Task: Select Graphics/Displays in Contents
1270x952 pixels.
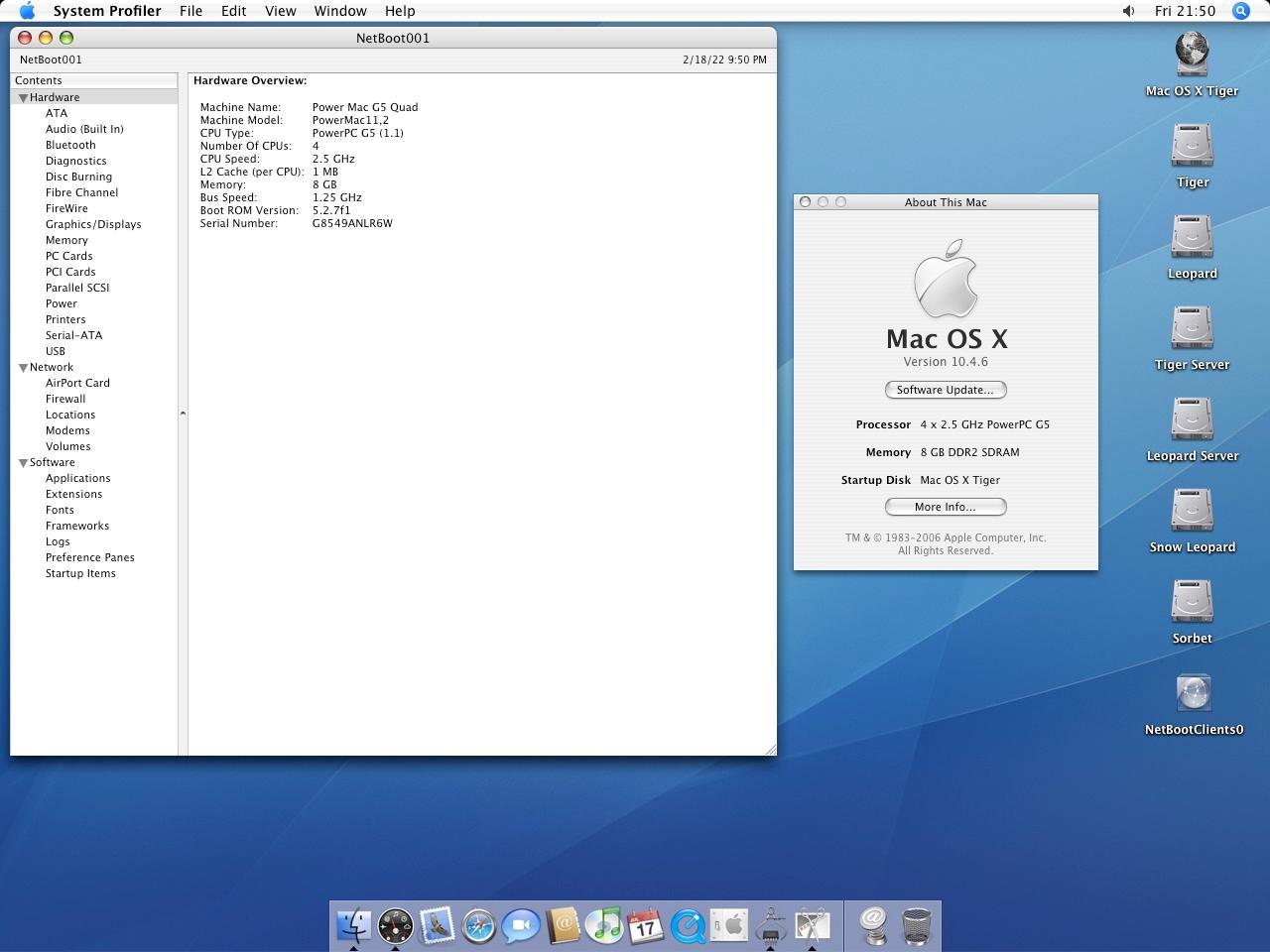Action: coord(93,224)
